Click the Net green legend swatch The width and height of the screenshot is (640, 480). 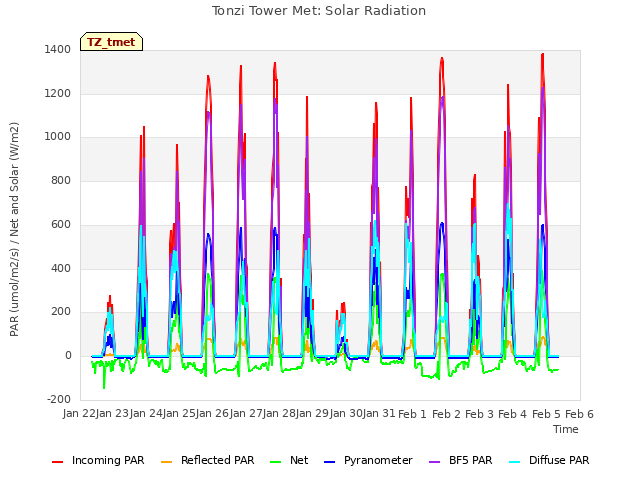tap(276, 462)
